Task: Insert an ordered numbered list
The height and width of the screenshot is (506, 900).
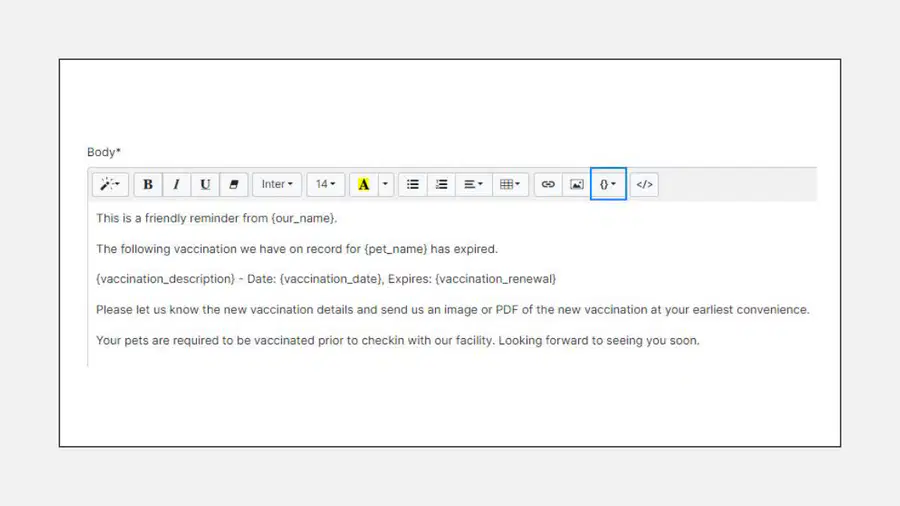Action: click(441, 184)
